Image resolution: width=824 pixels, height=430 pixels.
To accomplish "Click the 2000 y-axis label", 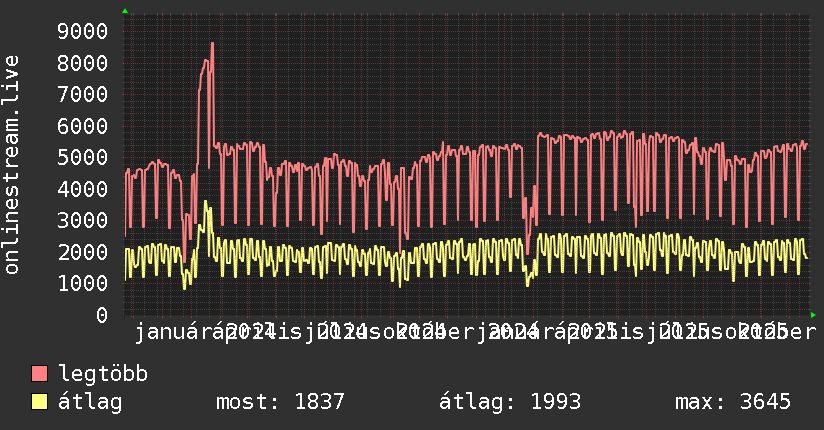I will click(83, 252).
